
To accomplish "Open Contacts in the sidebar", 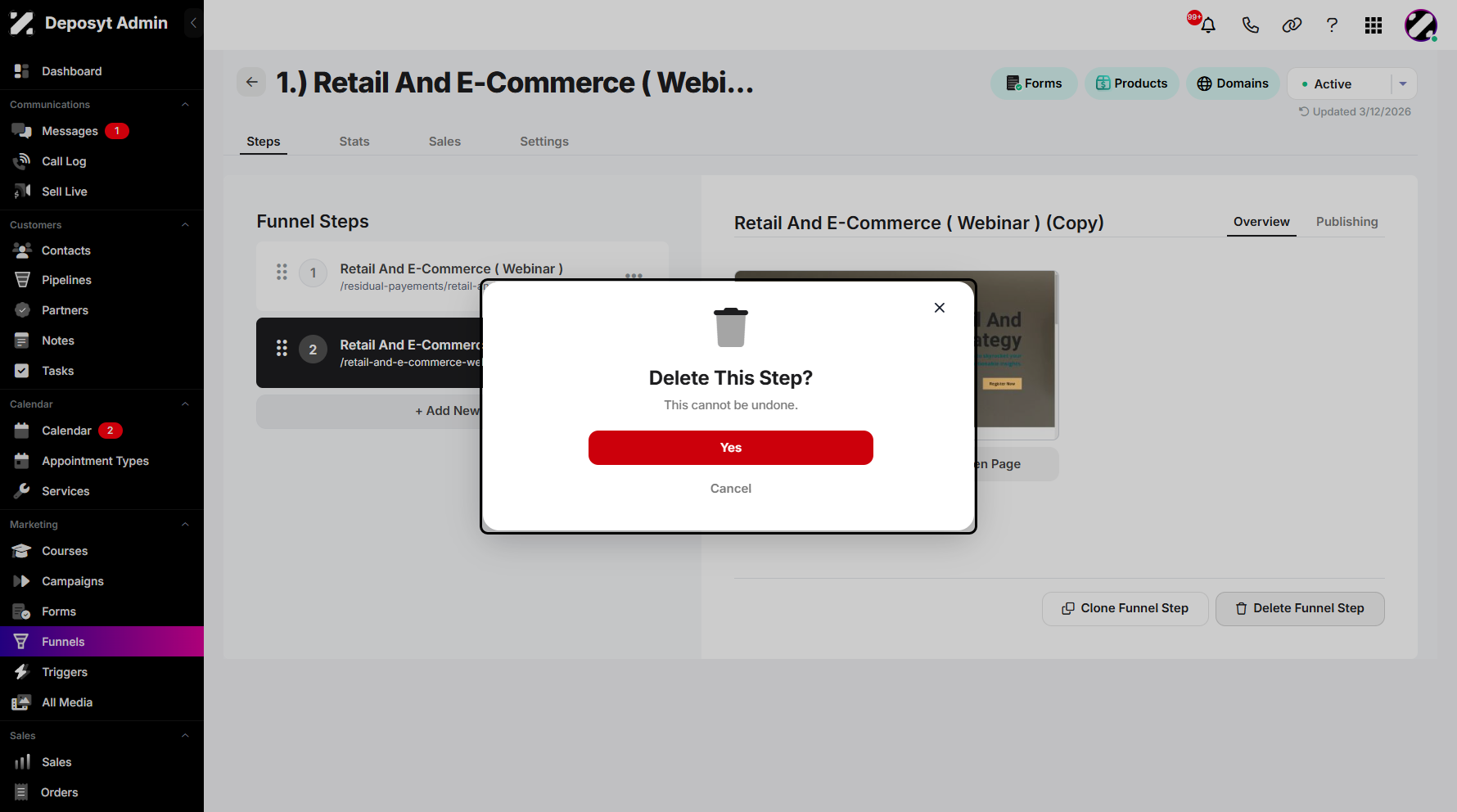I will [101, 250].
